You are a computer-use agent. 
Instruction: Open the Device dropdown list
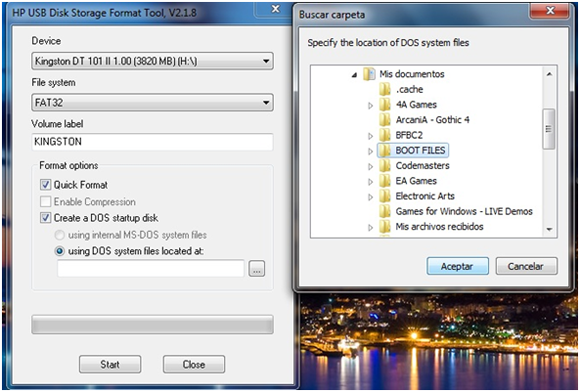pyautogui.click(x=266, y=61)
